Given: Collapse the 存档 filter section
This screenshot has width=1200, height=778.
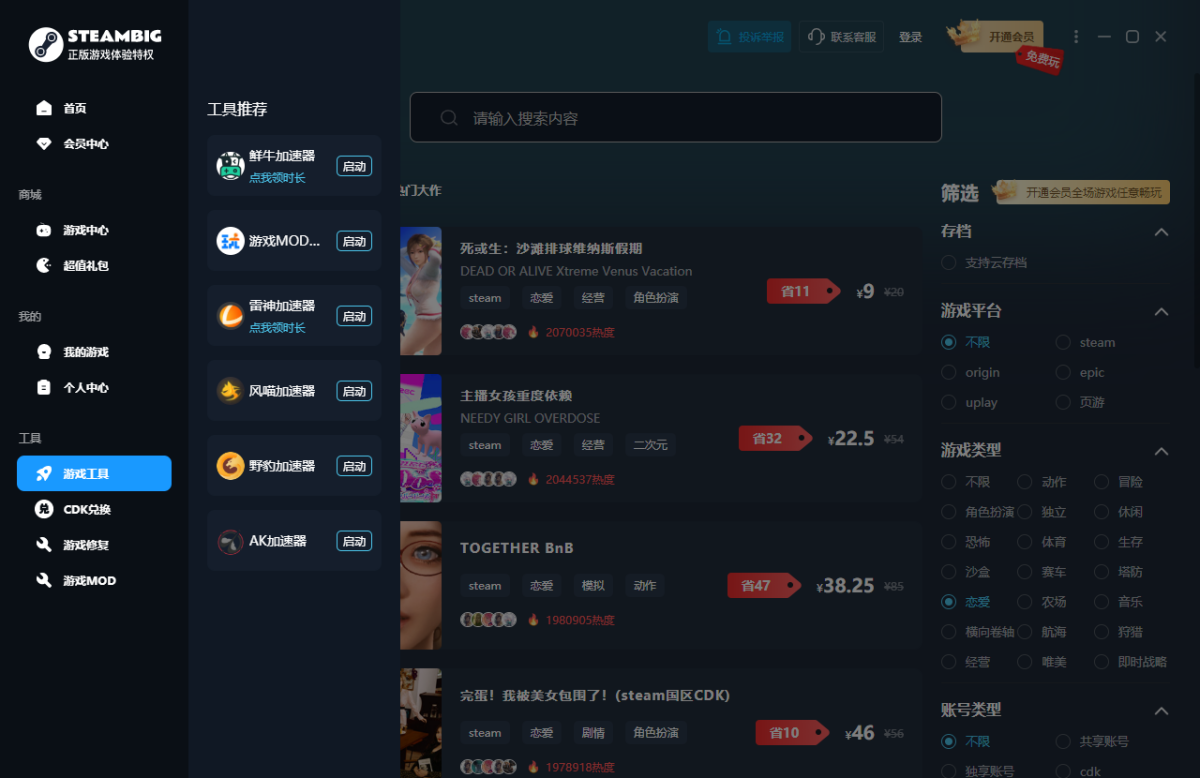Looking at the screenshot, I should click(1161, 232).
